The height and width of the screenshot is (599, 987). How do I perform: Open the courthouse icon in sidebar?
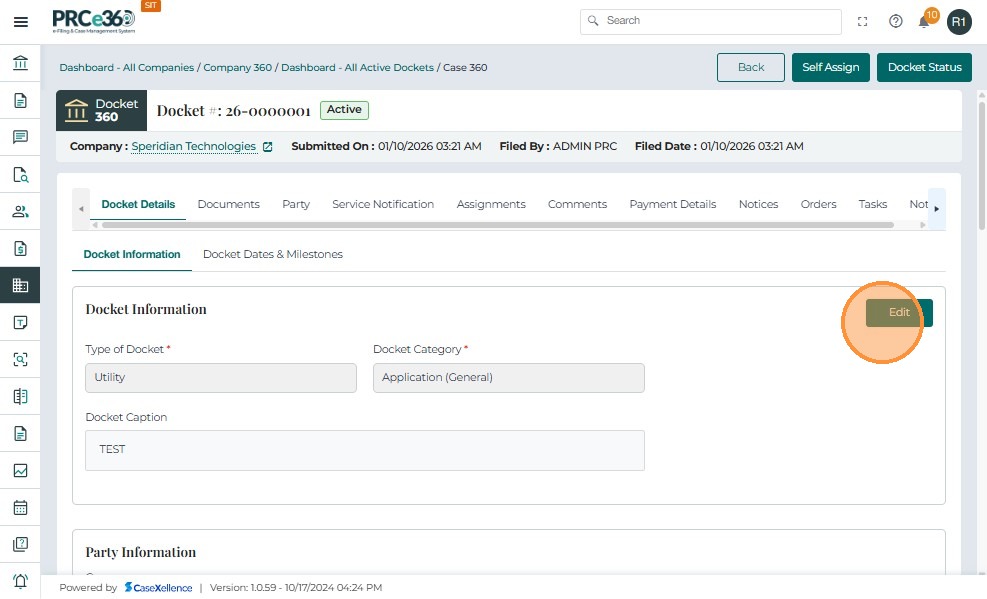tap(20, 63)
